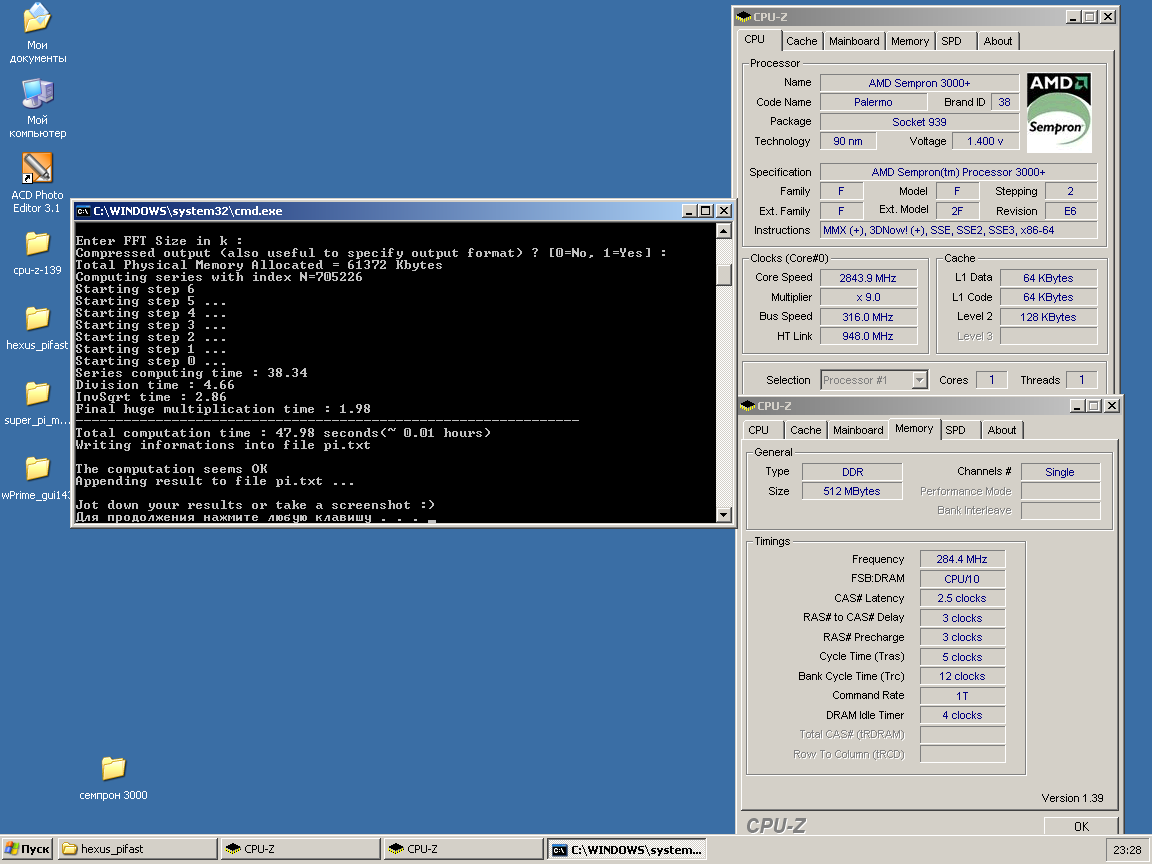Maximize the cmd.exe window
The height and width of the screenshot is (864, 1152).
pos(706,211)
